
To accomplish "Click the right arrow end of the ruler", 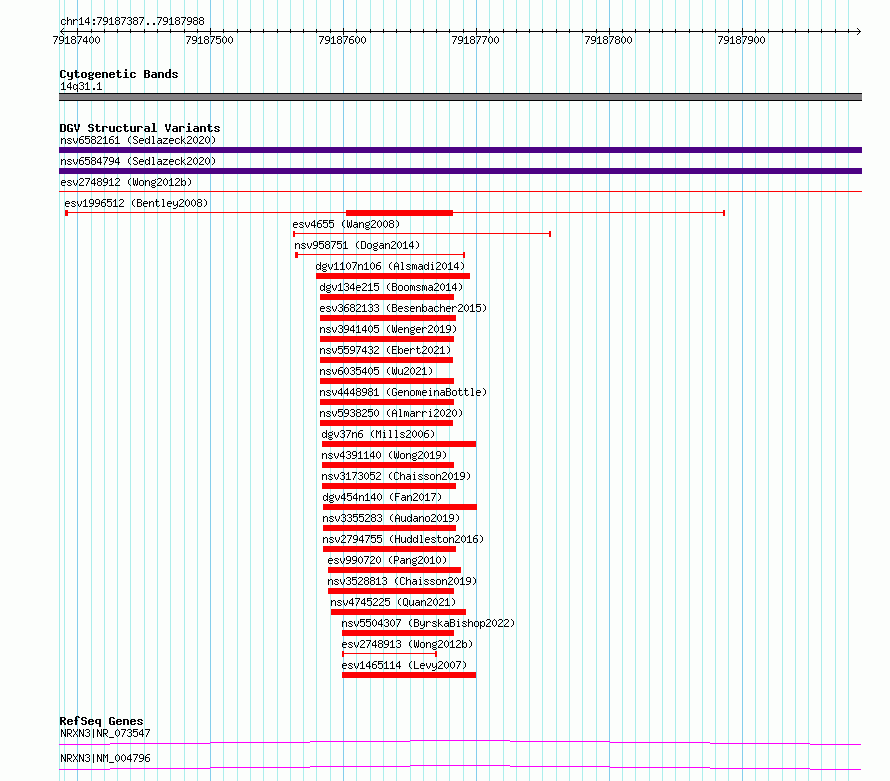I will pyautogui.click(x=859, y=31).
